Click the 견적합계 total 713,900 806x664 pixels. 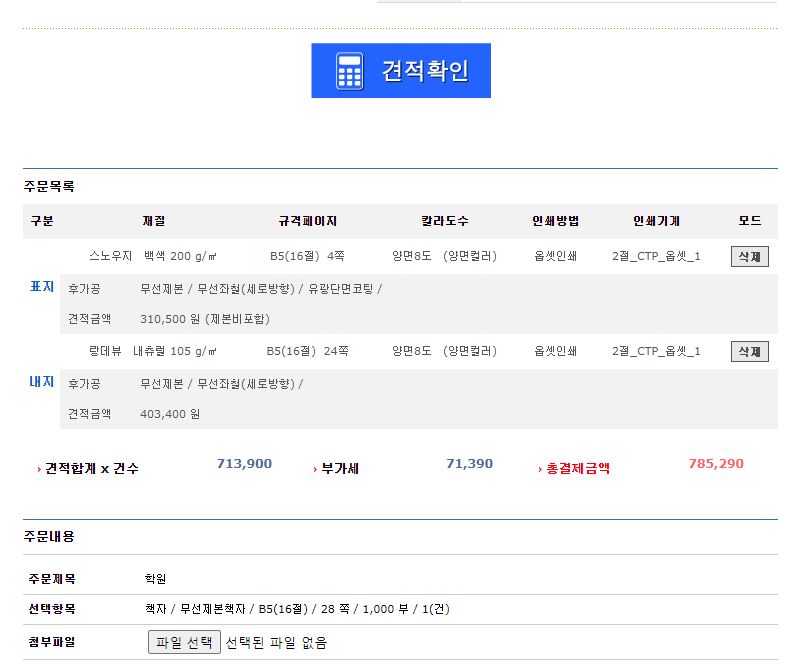(244, 464)
